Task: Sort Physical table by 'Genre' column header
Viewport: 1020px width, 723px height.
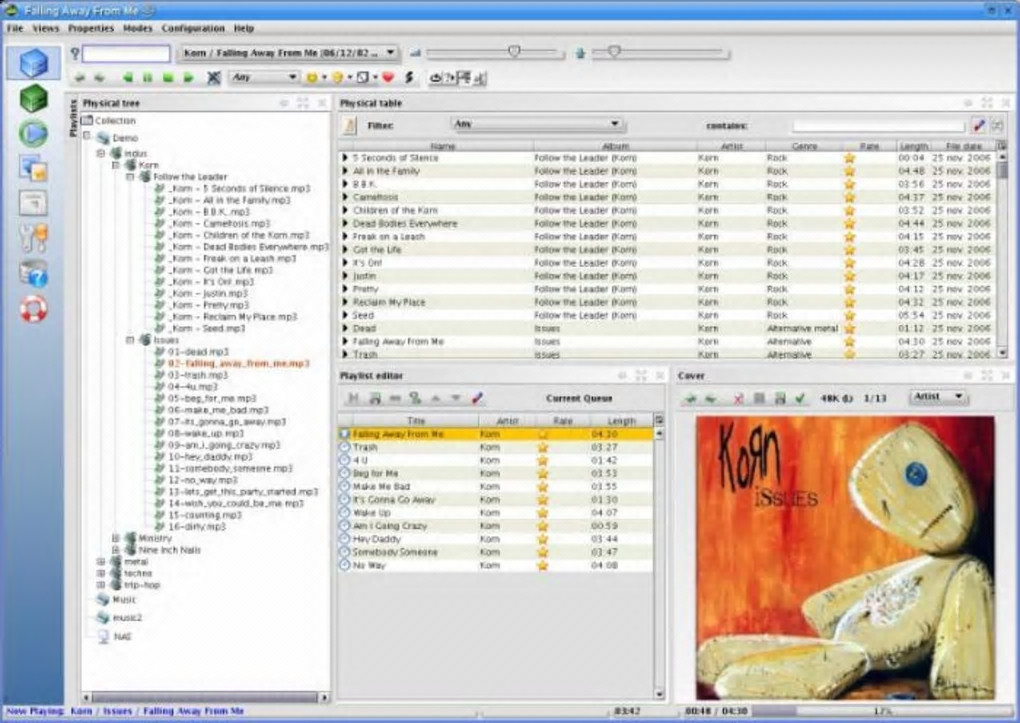Action: pyautogui.click(x=804, y=146)
